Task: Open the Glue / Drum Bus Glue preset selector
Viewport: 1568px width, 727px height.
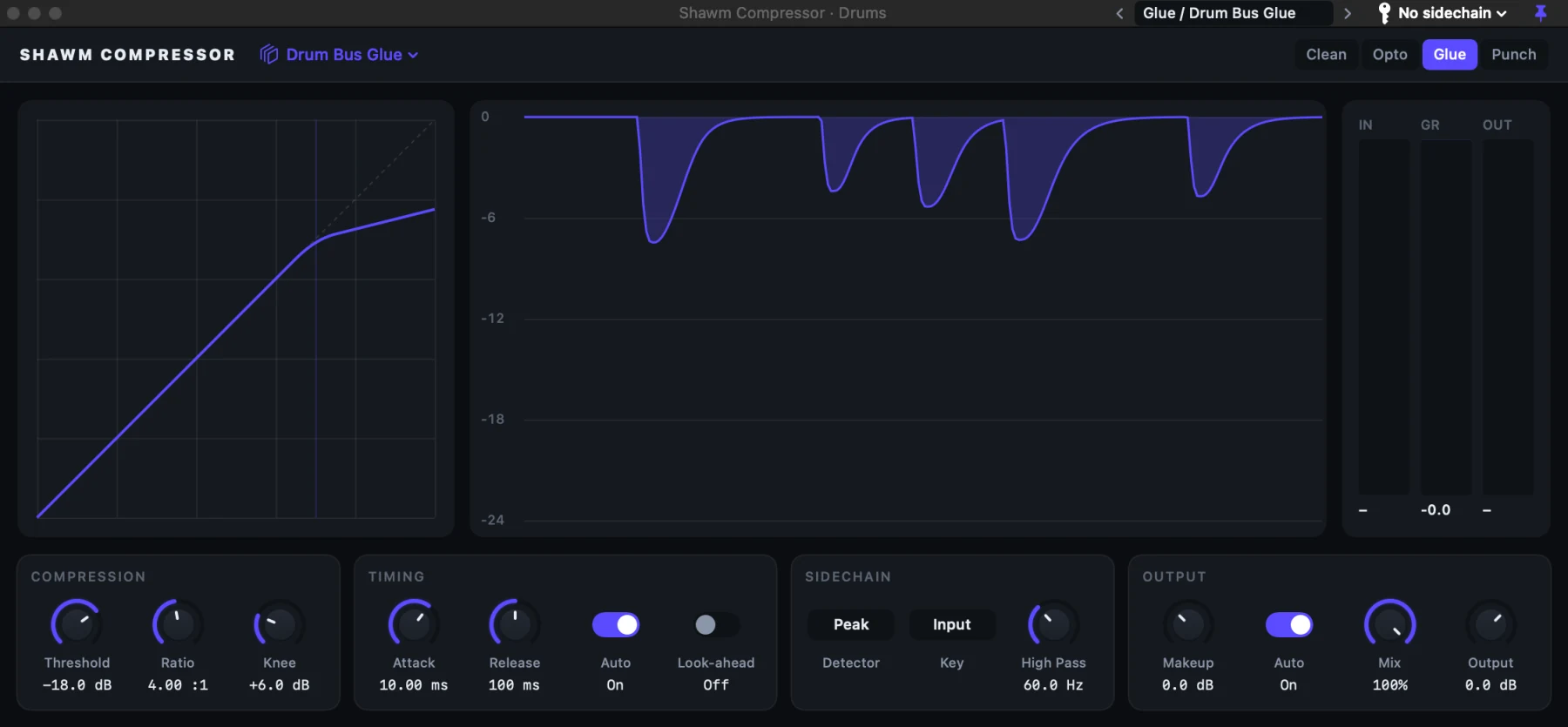Action: tap(1233, 13)
